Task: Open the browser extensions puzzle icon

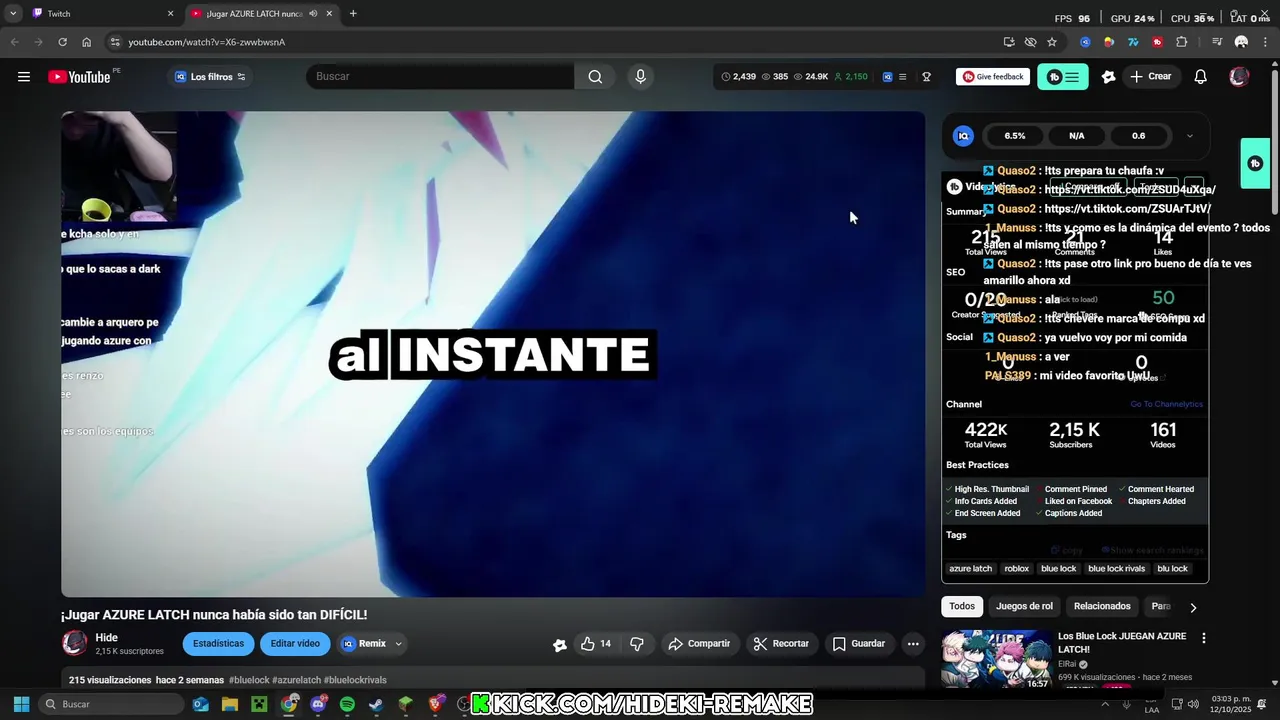Action: [1182, 42]
